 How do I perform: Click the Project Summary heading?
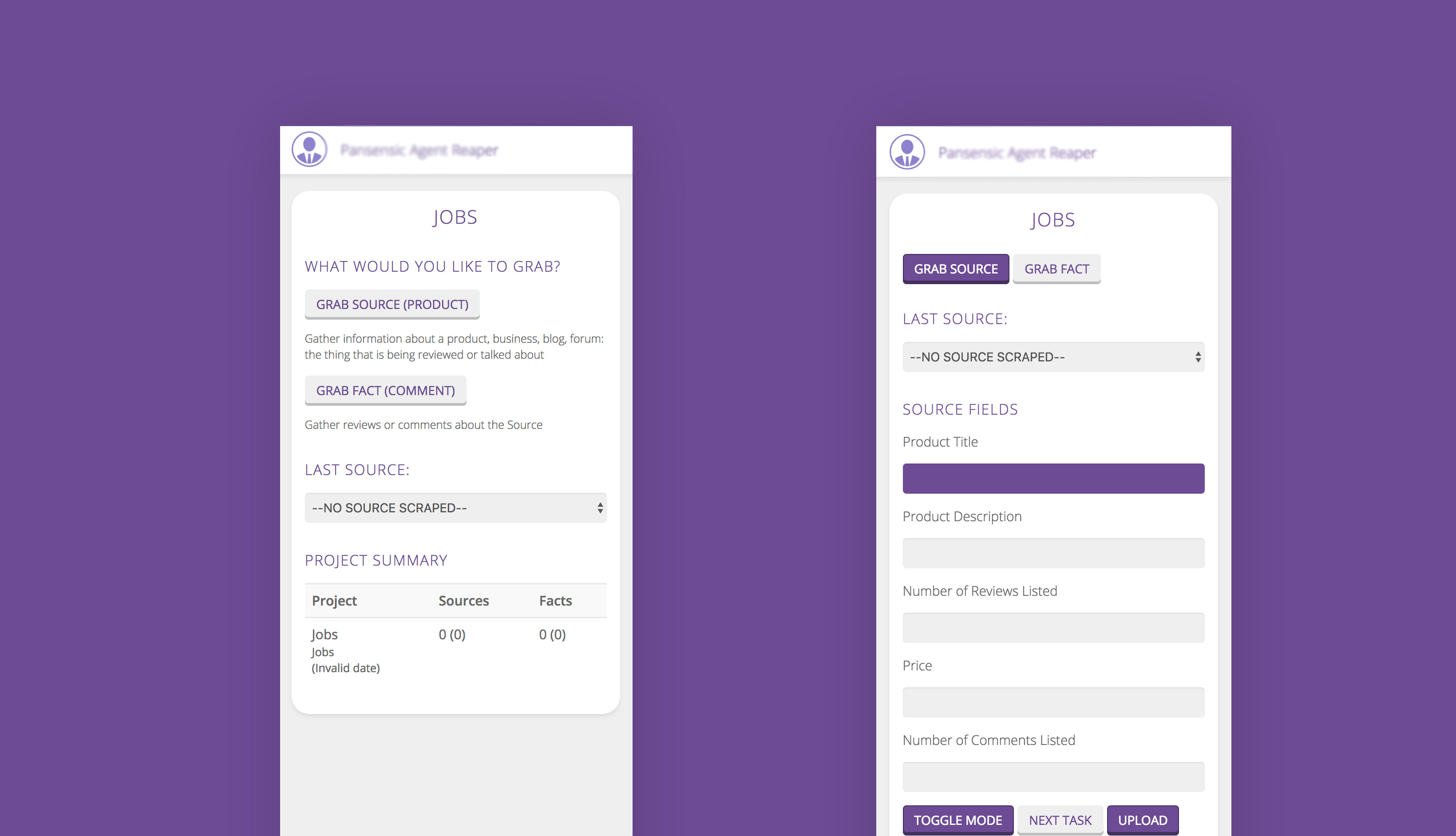pyautogui.click(x=376, y=560)
